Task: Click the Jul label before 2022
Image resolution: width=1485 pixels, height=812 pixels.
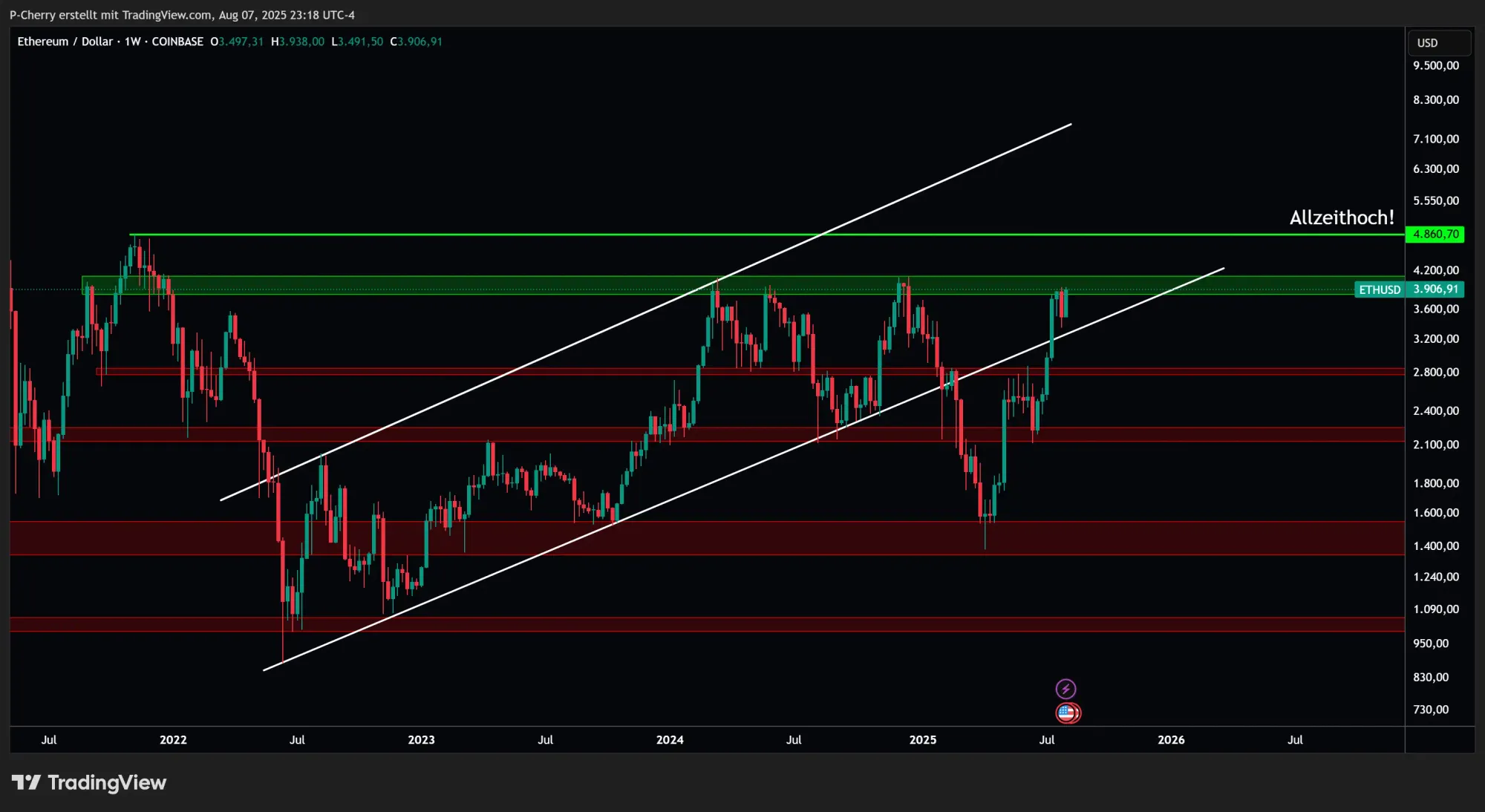Action: click(49, 740)
